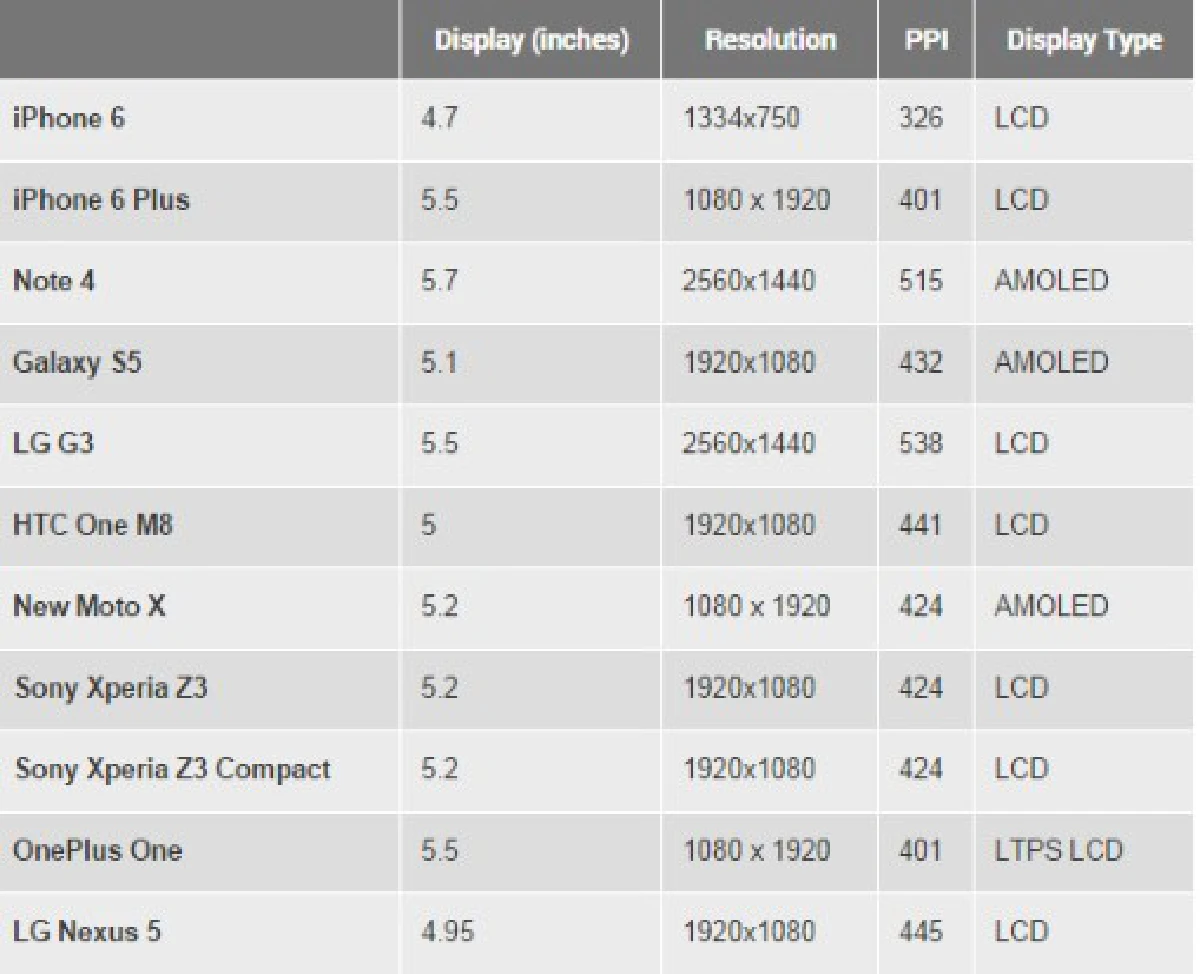Viewport: 1200px width, 974px height.
Task: Select the OnePlus One row label
Action: [x=97, y=851]
